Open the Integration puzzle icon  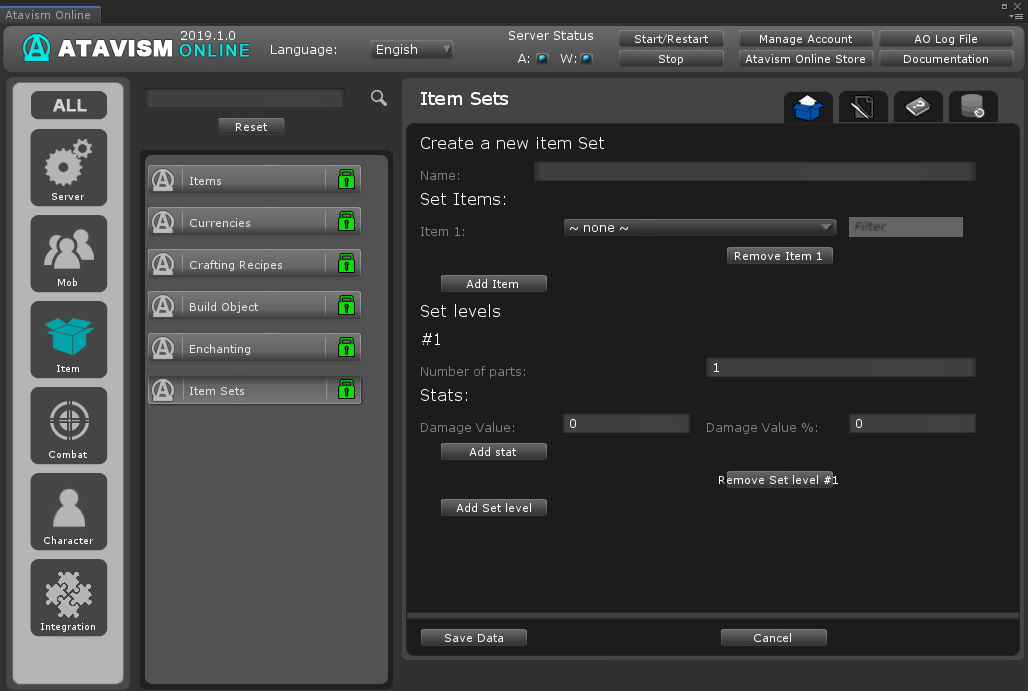(x=68, y=597)
